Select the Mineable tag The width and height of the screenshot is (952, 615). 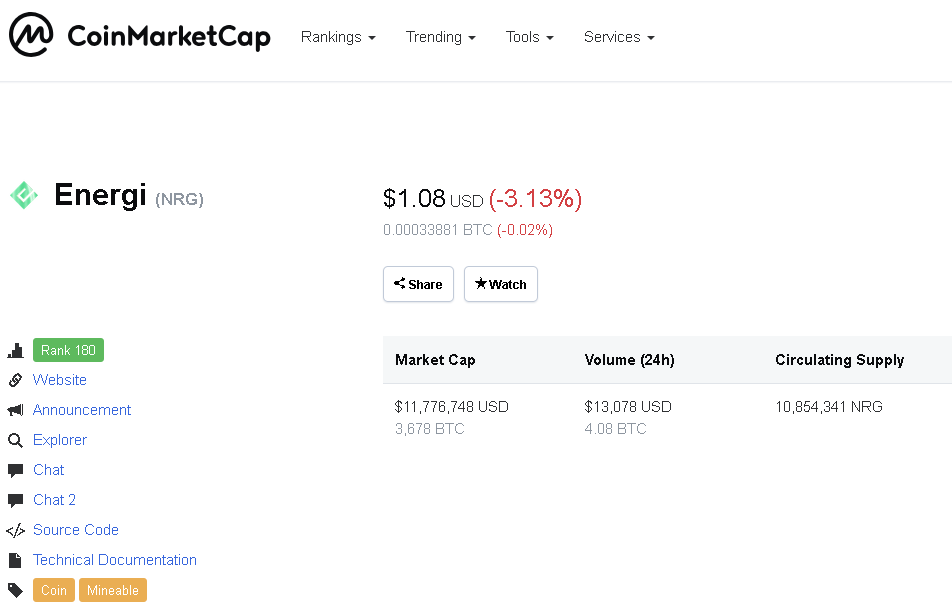113,590
